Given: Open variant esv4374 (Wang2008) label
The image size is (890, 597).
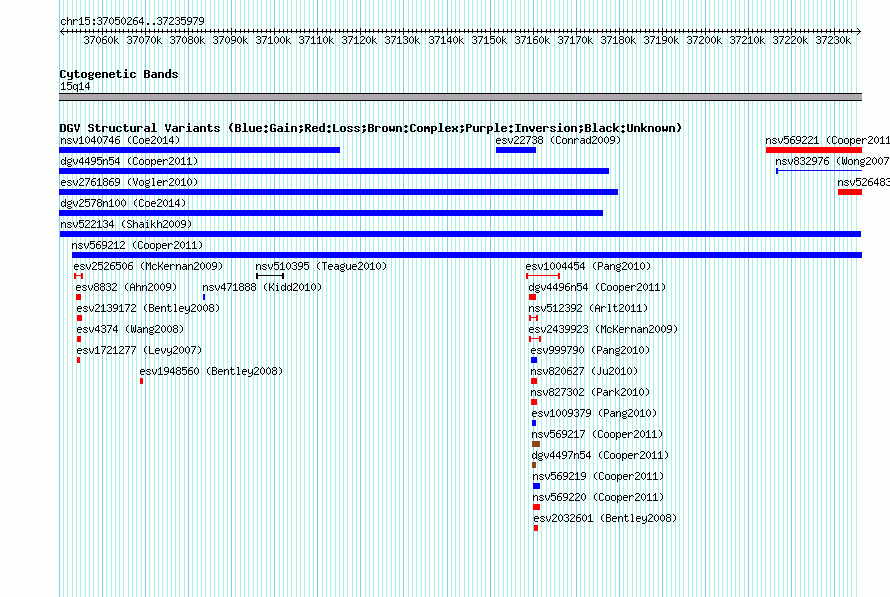Looking at the screenshot, I should (x=131, y=329).
